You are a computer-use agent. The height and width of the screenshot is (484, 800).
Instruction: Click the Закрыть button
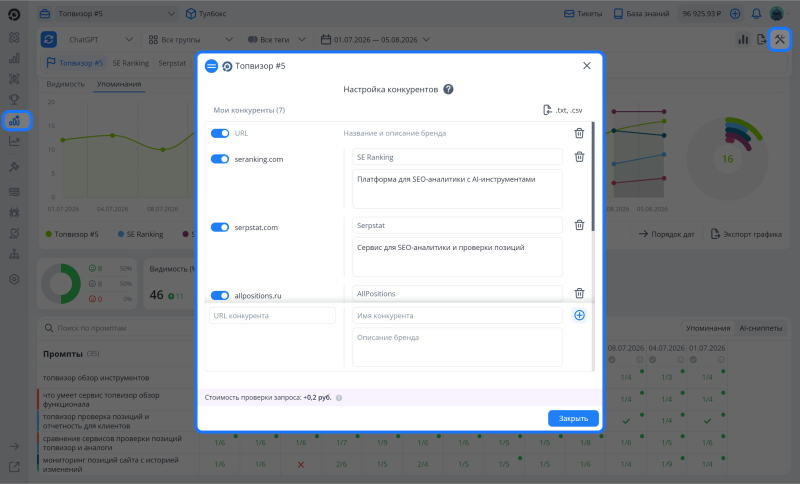pos(573,418)
